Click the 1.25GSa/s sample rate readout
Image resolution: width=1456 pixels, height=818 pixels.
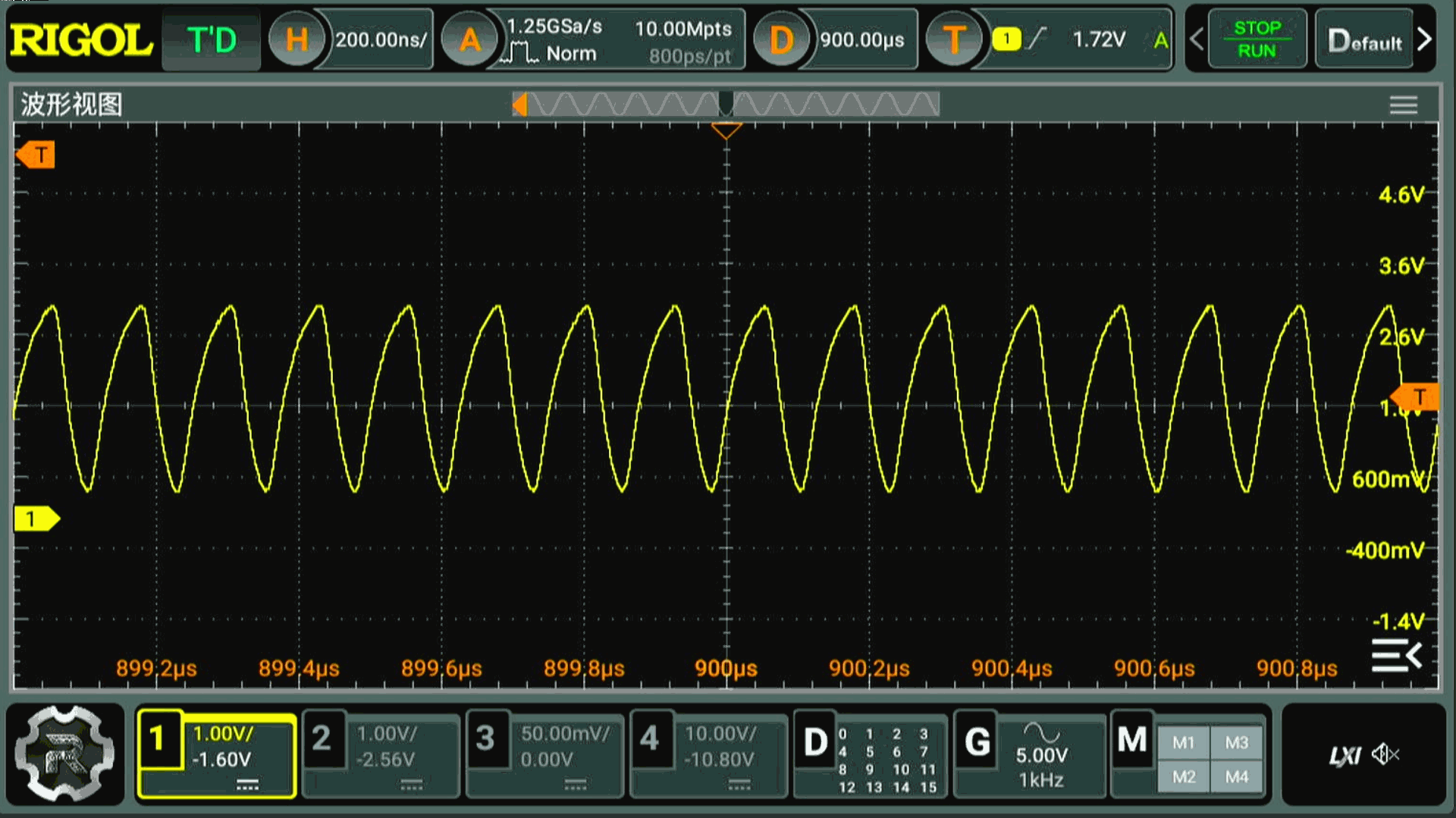coord(554,27)
